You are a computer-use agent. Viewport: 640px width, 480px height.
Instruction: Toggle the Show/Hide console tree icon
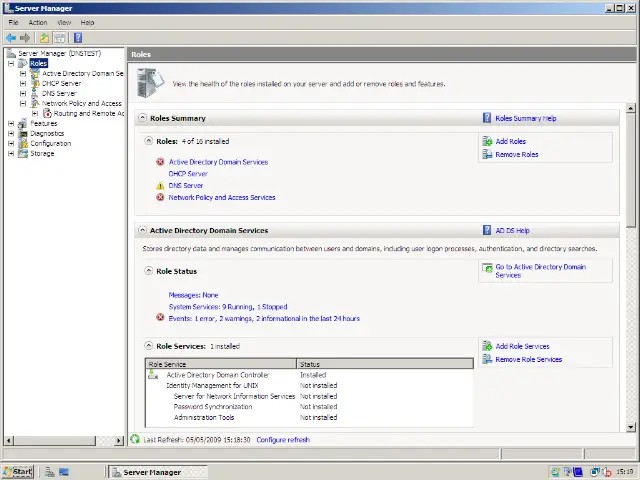(60, 38)
